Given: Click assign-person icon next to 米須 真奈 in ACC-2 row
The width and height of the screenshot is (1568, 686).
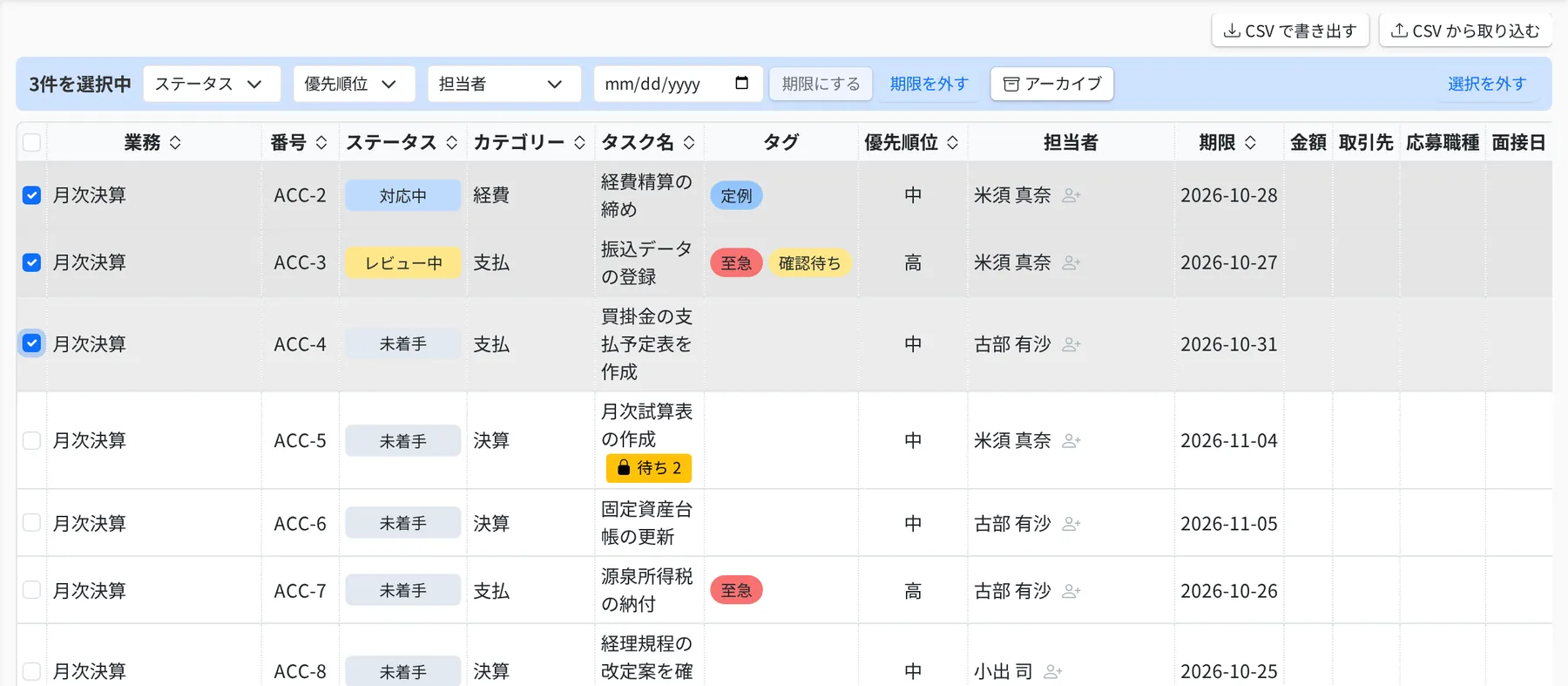Looking at the screenshot, I should pyautogui.click(x=1071, y=195).
